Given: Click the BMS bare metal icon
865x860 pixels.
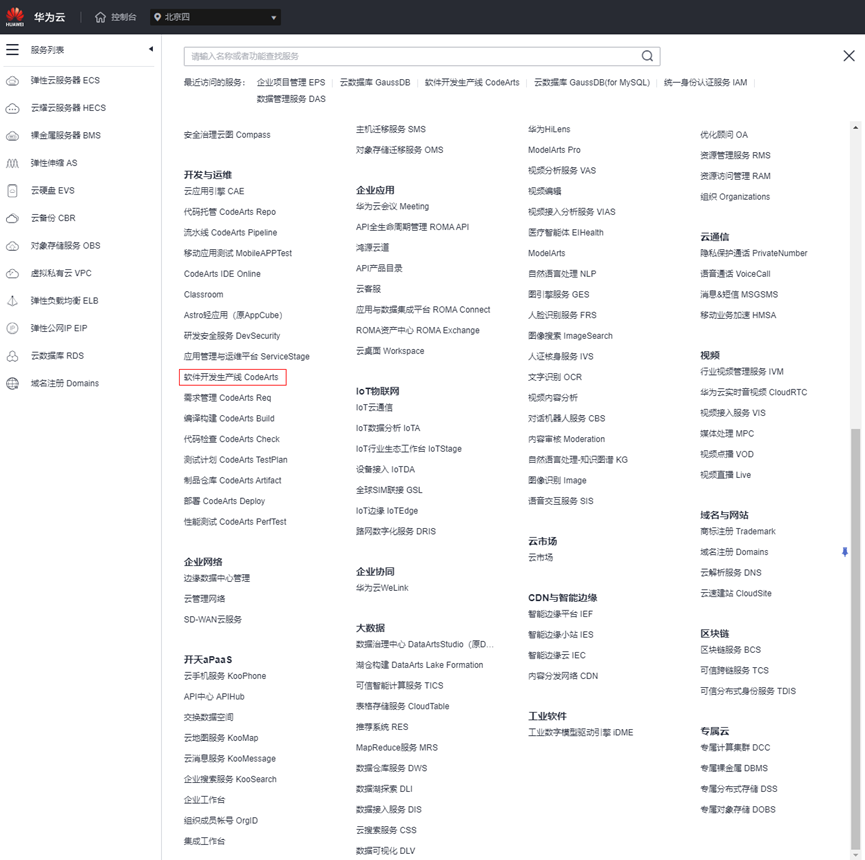Looking at the screenshot, I should coord(12,136).
